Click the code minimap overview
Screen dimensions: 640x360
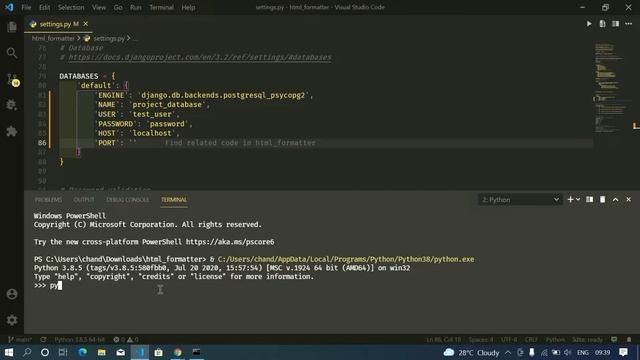tap(611, 88)
